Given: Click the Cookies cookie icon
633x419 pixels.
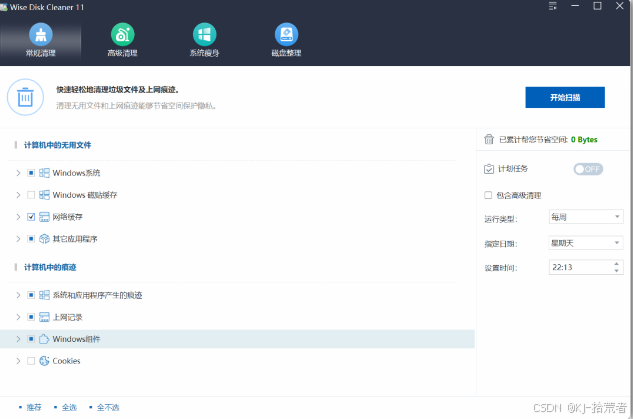Looking at the screenshot, I should (44, 361).
